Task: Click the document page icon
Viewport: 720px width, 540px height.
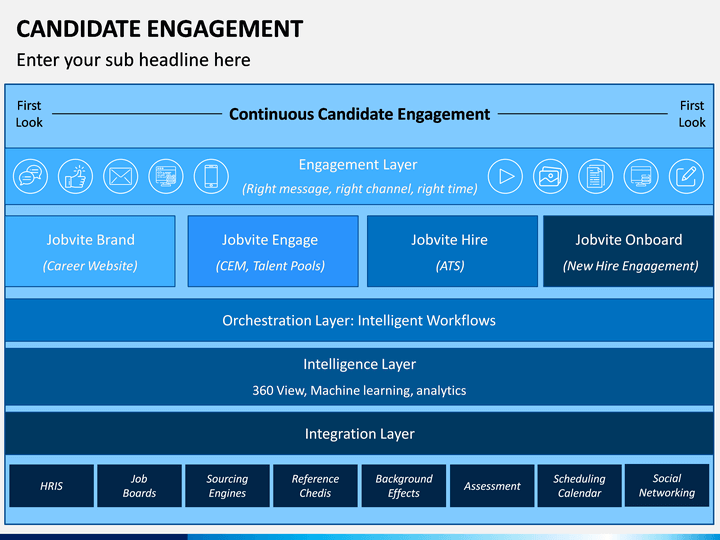Action: pyautogui.click(x=596, y=176)
